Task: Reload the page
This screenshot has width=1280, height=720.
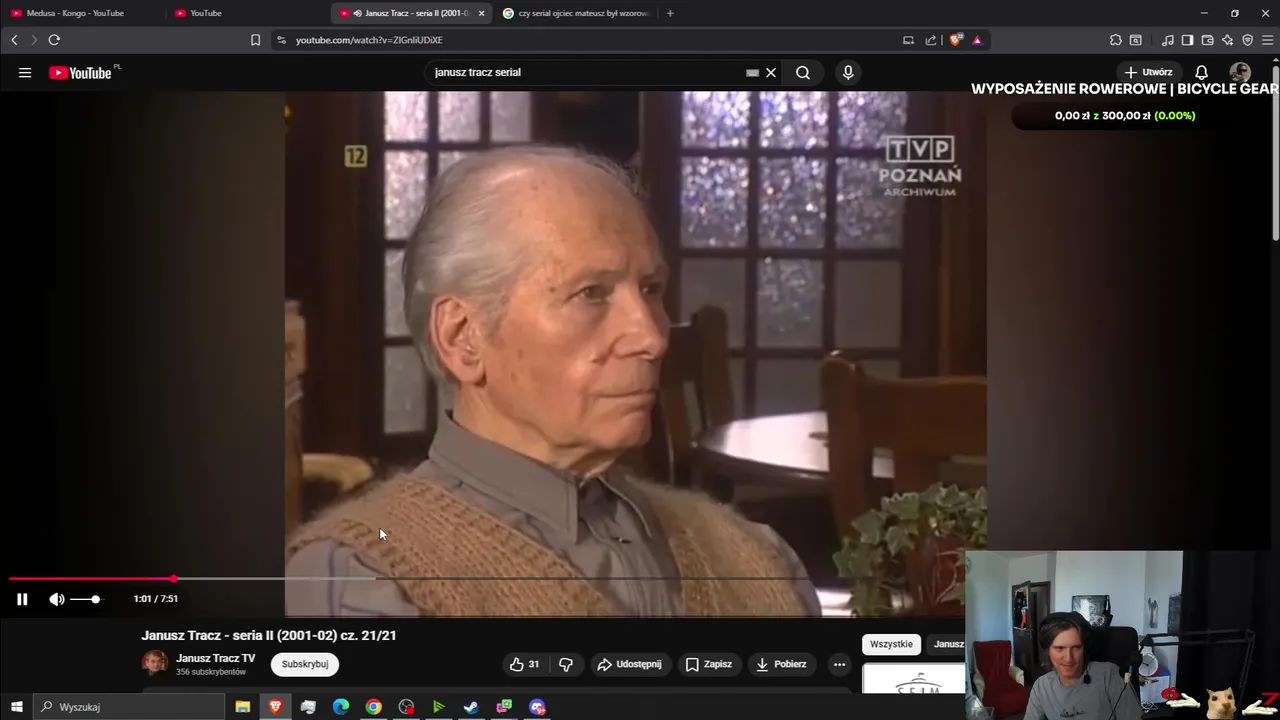Action: coord(54,40)
